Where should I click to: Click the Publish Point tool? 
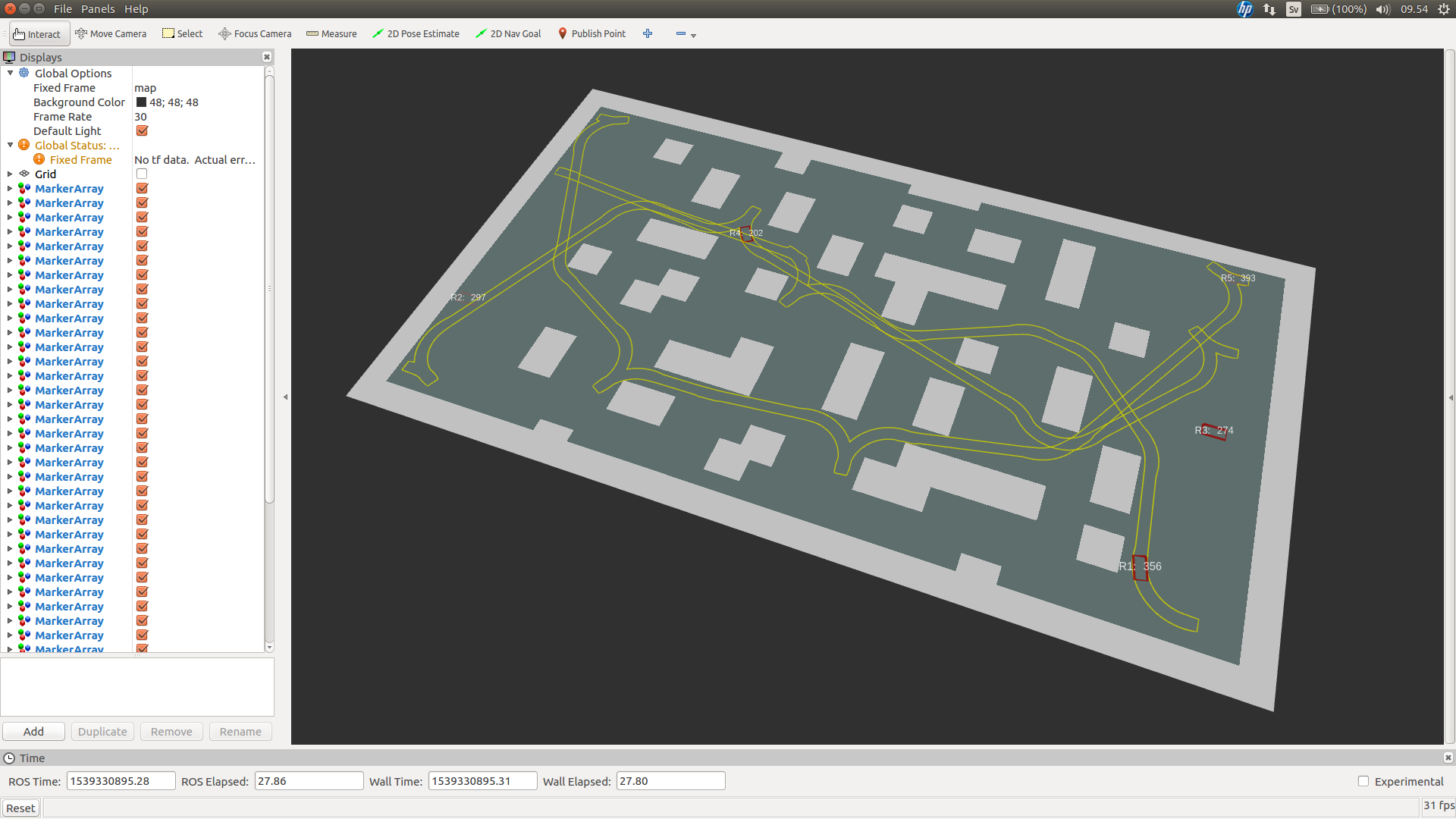click(x=591, y=33)
